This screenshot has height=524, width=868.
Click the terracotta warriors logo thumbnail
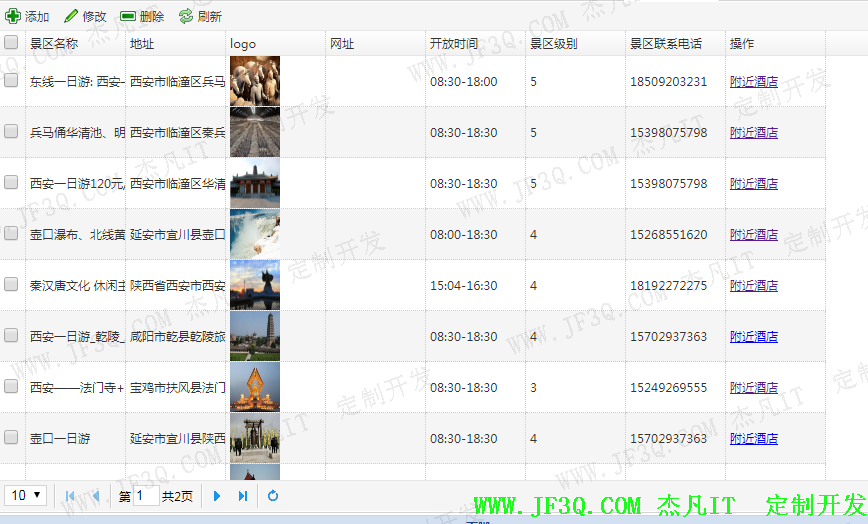(255, 81)
